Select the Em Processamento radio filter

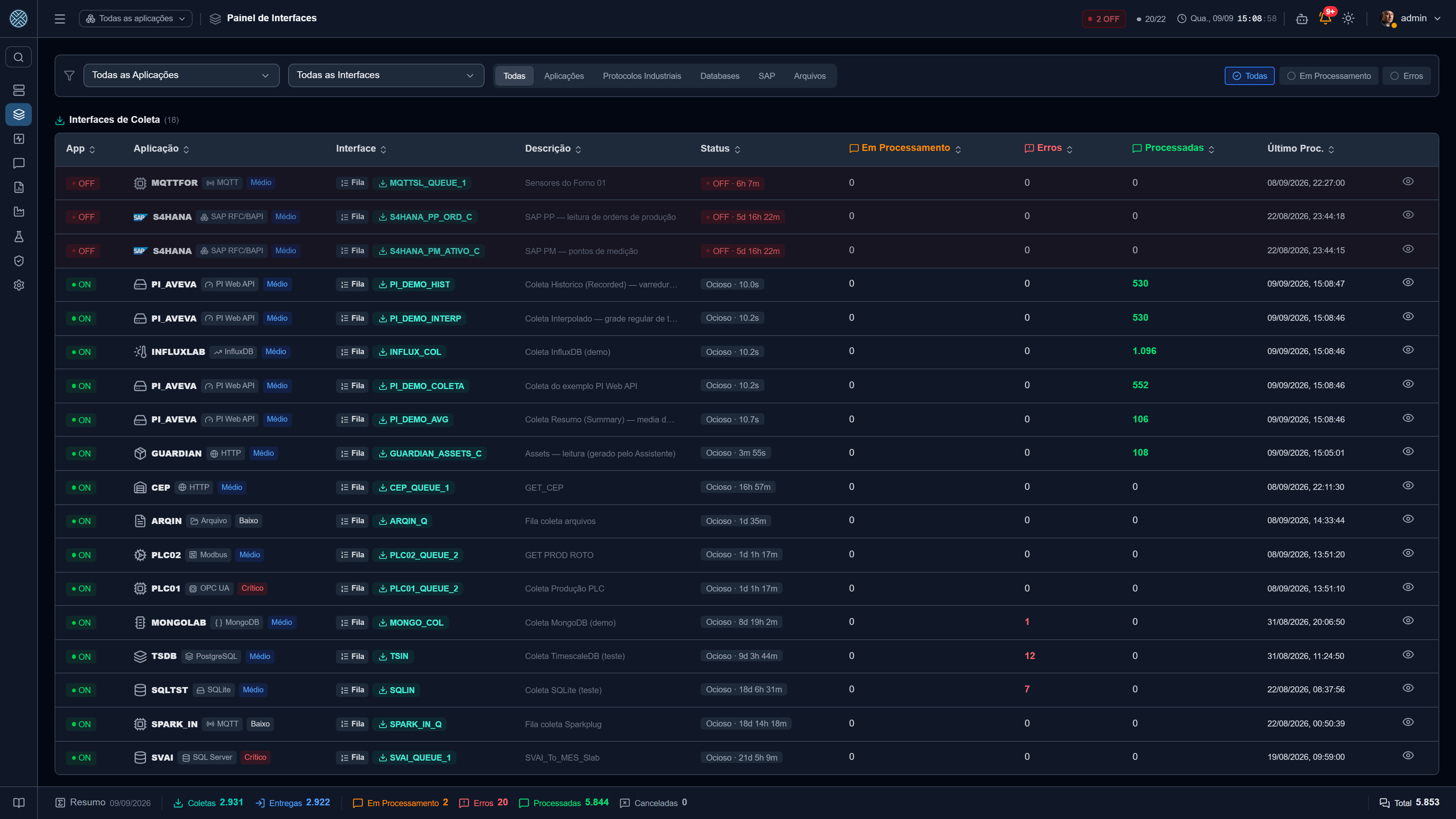(x=1328, y=76)
